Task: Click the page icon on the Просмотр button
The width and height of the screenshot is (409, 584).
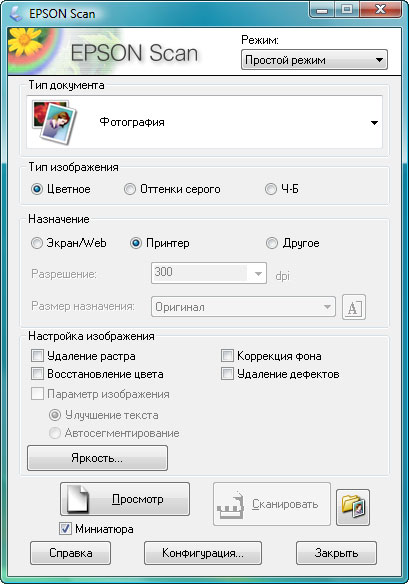Action: coord(78,499)
